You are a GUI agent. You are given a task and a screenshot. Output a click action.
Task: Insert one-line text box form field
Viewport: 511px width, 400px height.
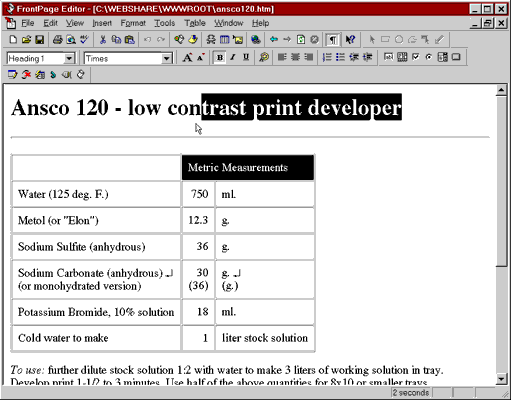(x=388, y=57)
